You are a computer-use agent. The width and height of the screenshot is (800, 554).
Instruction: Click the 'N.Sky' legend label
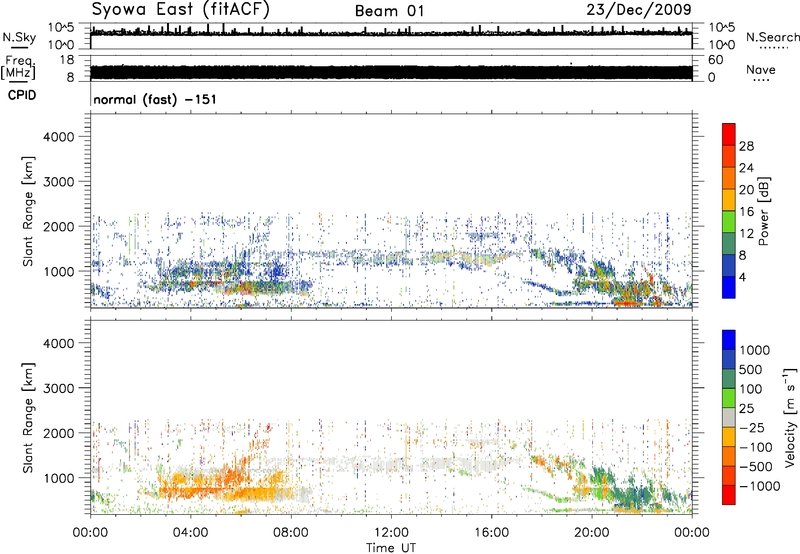pos(19,37)
